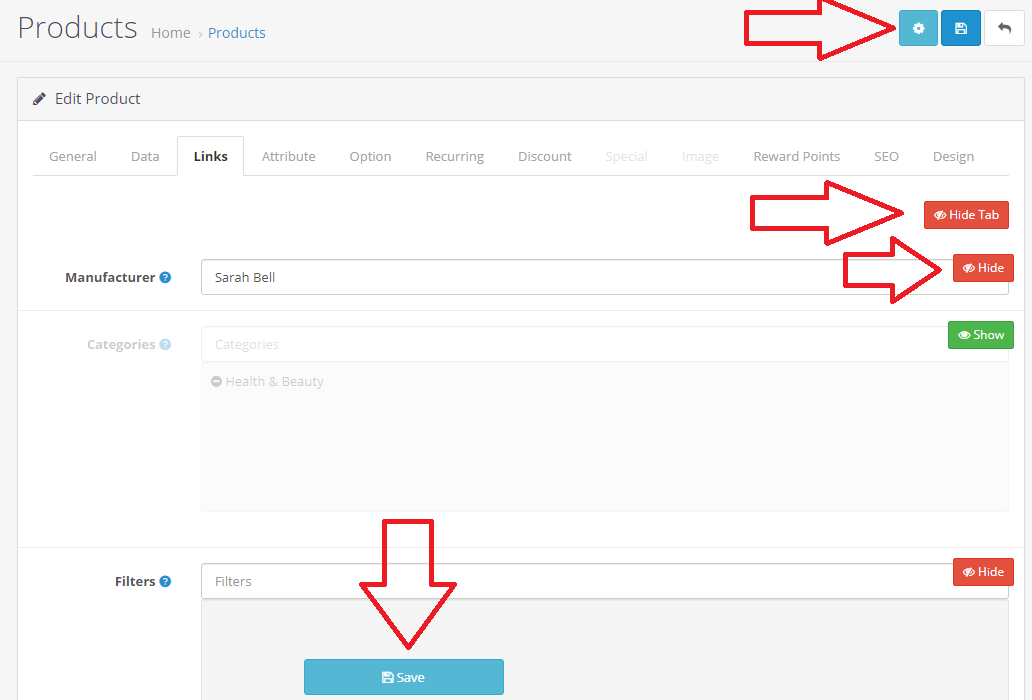Click the Filters field label

135,582
